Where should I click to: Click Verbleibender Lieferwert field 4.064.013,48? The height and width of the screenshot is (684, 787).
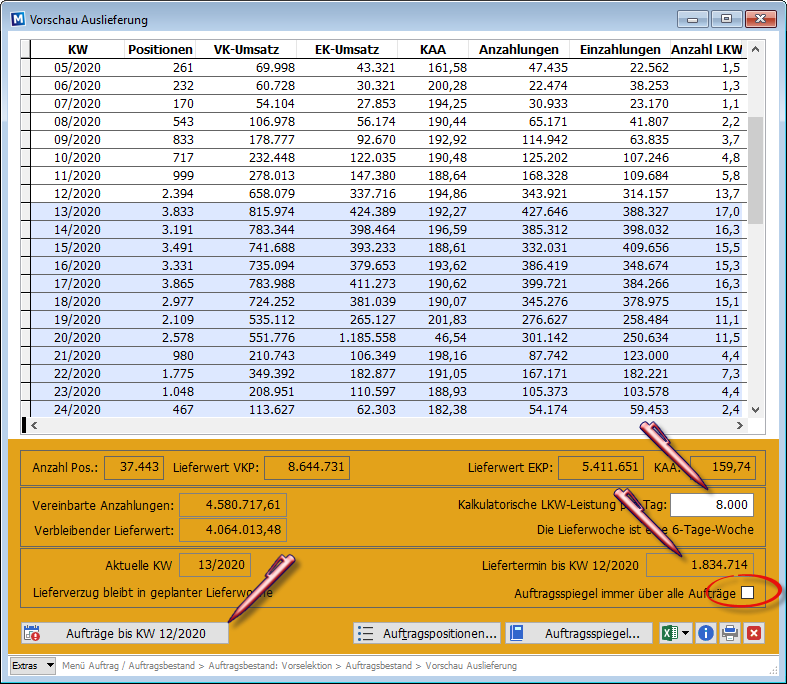(233, 530)
